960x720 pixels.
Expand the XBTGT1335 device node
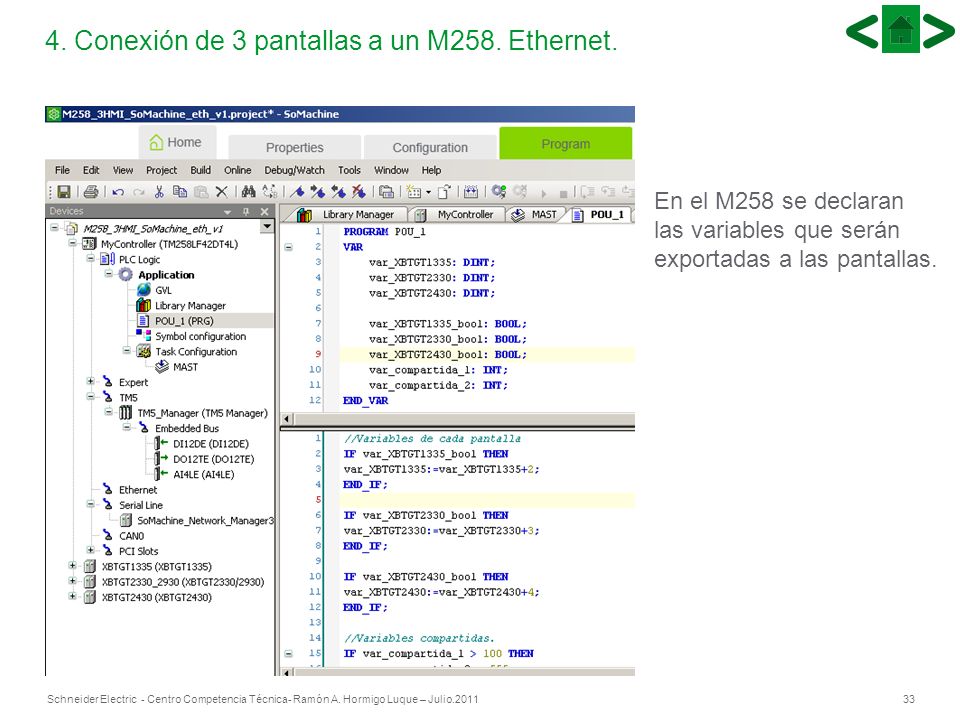tap(72, 566)
